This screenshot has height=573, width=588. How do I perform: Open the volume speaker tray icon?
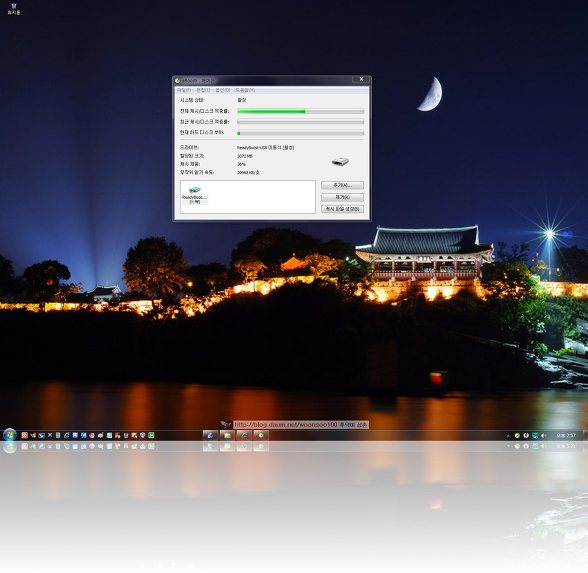[x=543, y=435]
